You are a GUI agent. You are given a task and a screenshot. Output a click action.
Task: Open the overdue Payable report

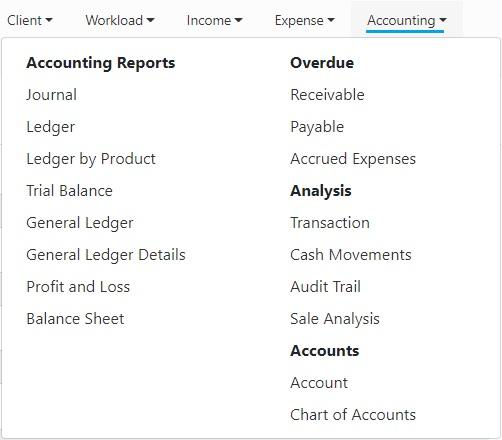(x=317, y=127)
